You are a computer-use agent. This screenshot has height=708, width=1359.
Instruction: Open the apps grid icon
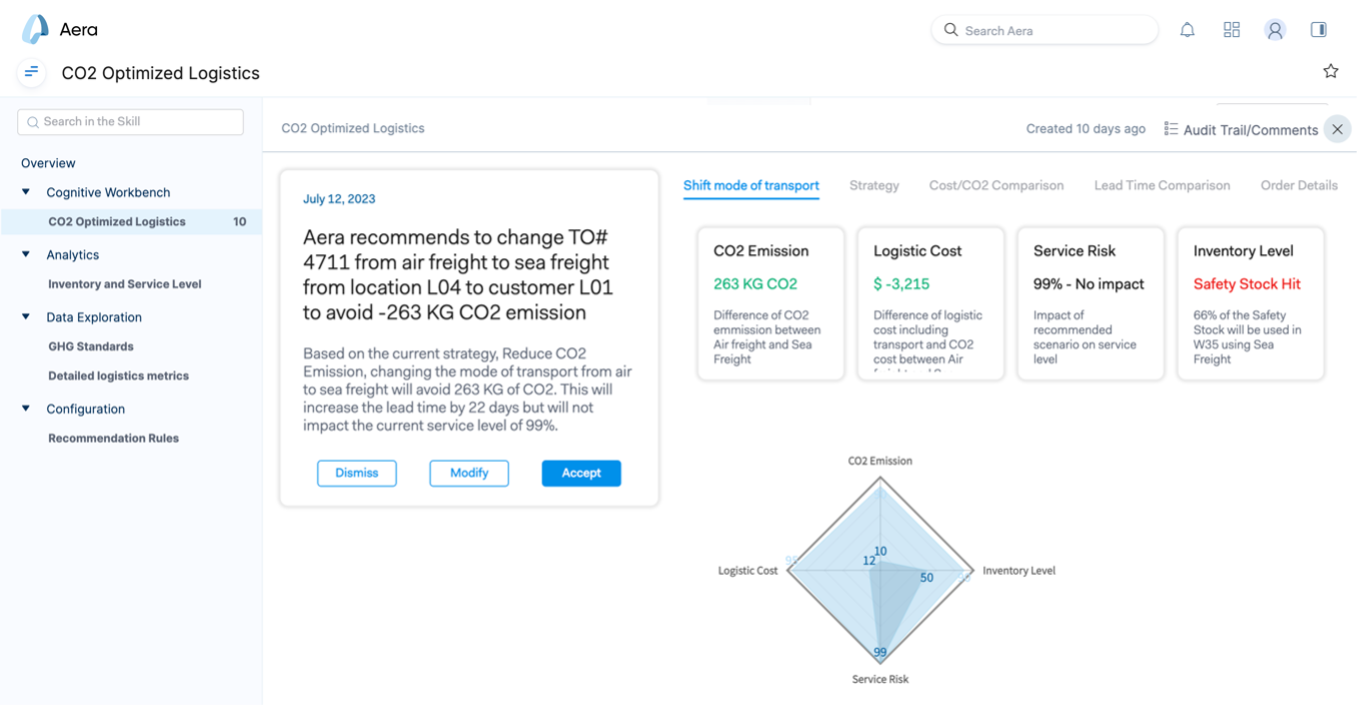point(1231,30)
